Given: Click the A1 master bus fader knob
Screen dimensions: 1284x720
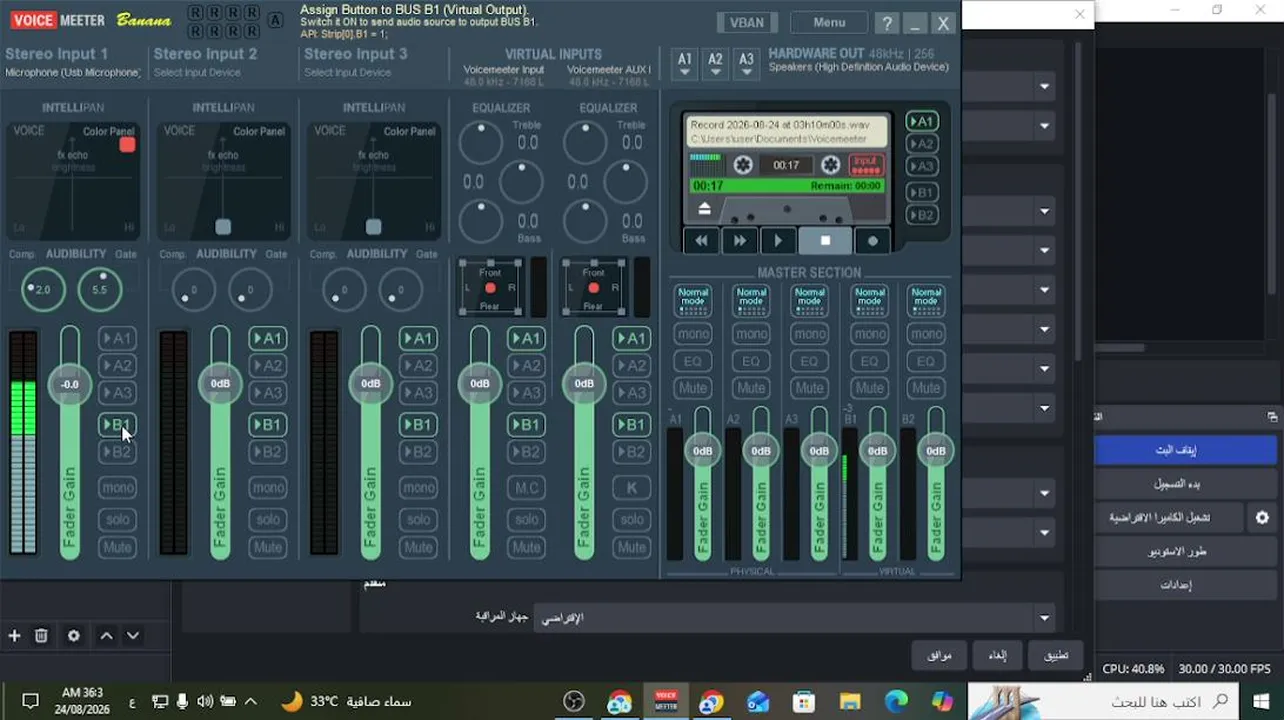Looking at the screenshot, I should pyautogui.click(x=703, y=451).
